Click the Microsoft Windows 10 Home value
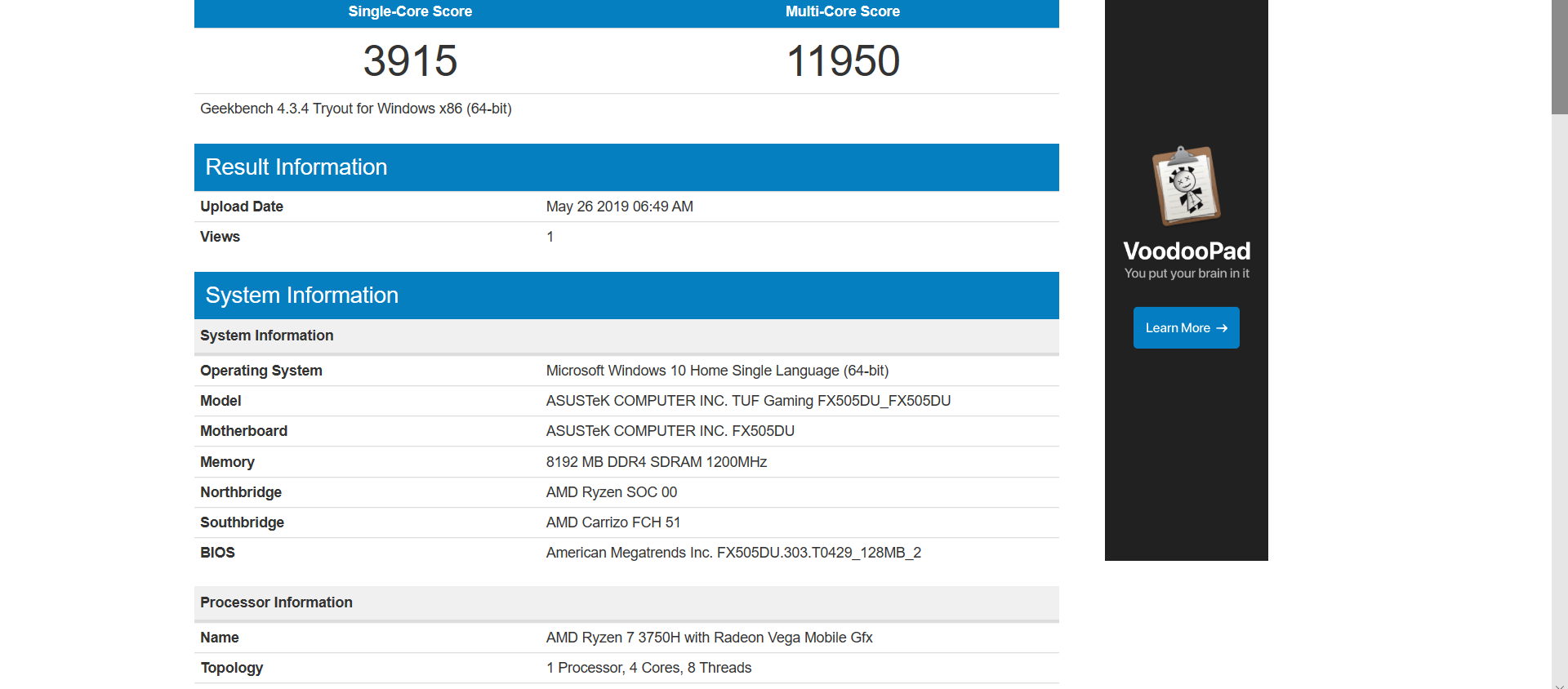 [x=717, y=371]
